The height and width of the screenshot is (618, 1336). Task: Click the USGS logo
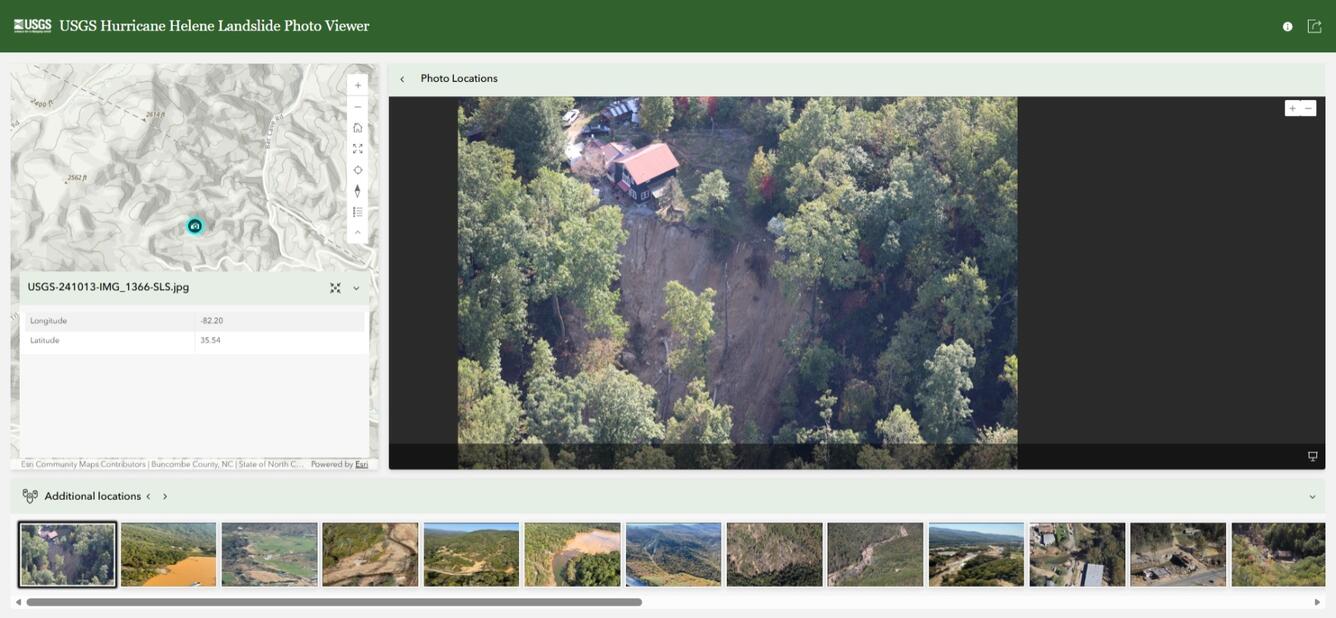click(32, 26)
